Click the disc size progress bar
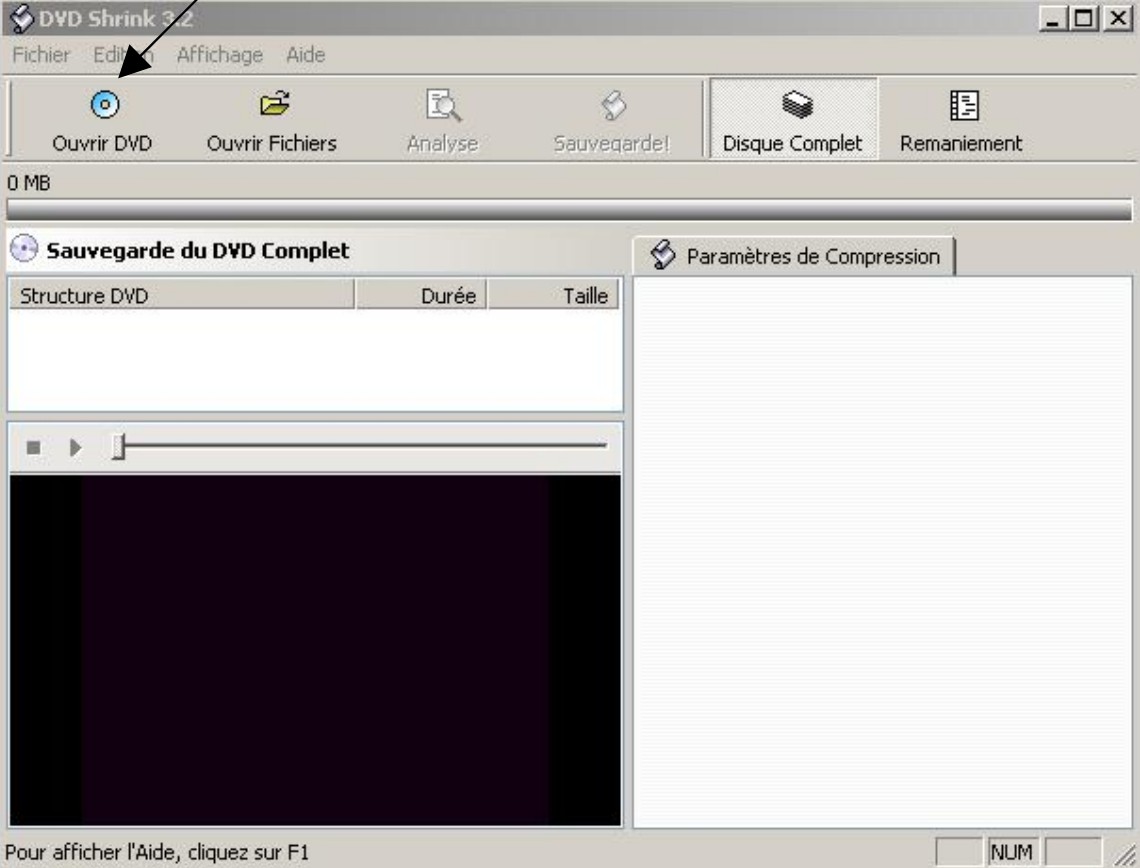Viewport: 1140px width, 868px height. pyautogui.click(x=569, y=209)
